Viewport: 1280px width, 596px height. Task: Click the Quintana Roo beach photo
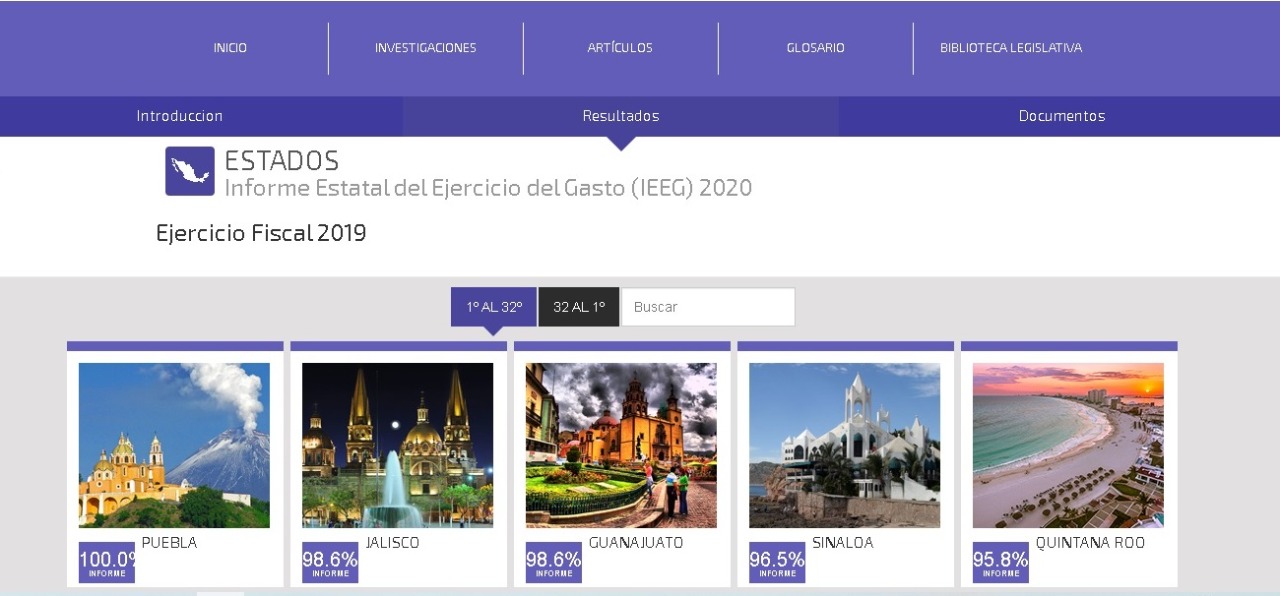(x=1068, y=445)
